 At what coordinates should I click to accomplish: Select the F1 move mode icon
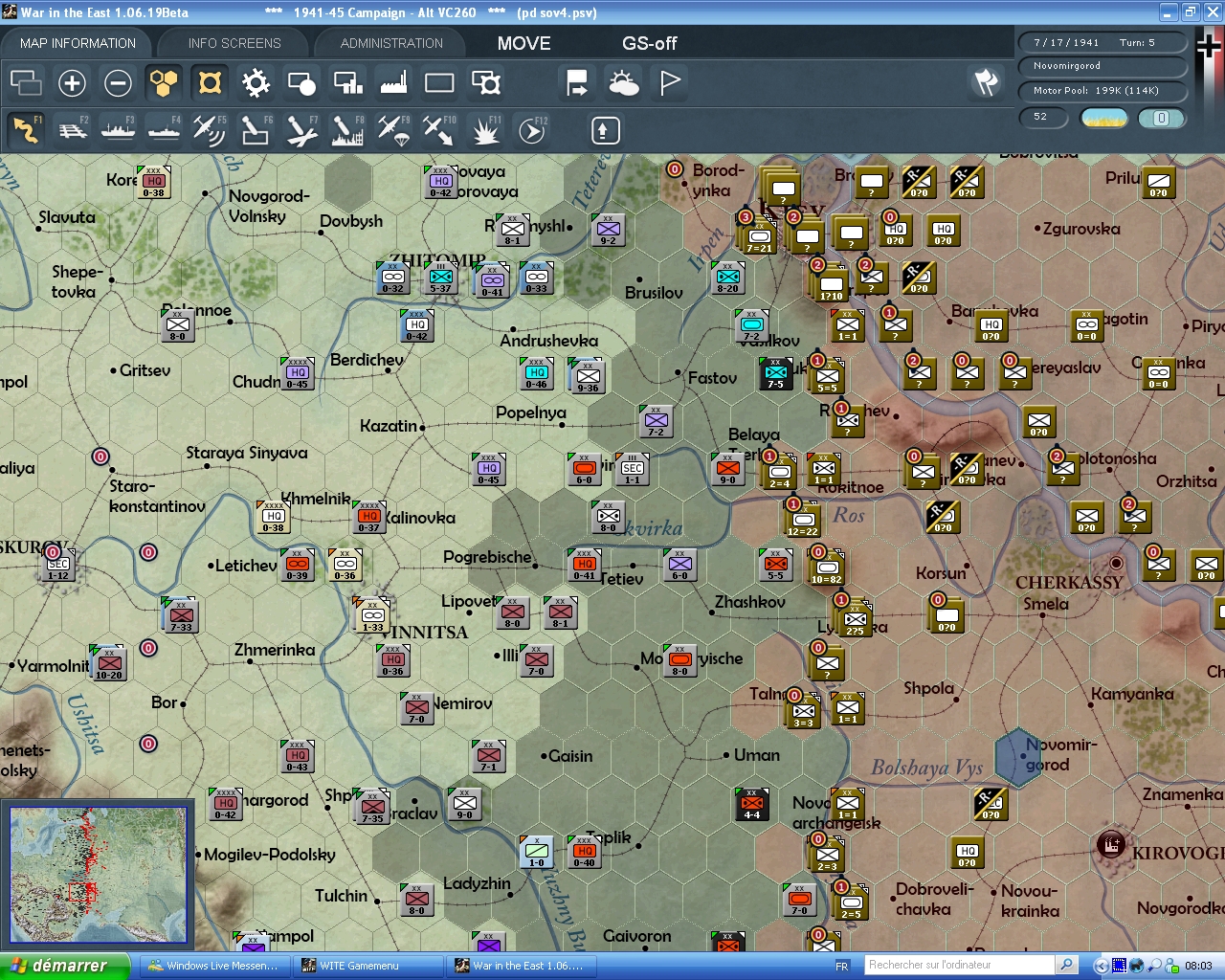click(x=26, y=130)
